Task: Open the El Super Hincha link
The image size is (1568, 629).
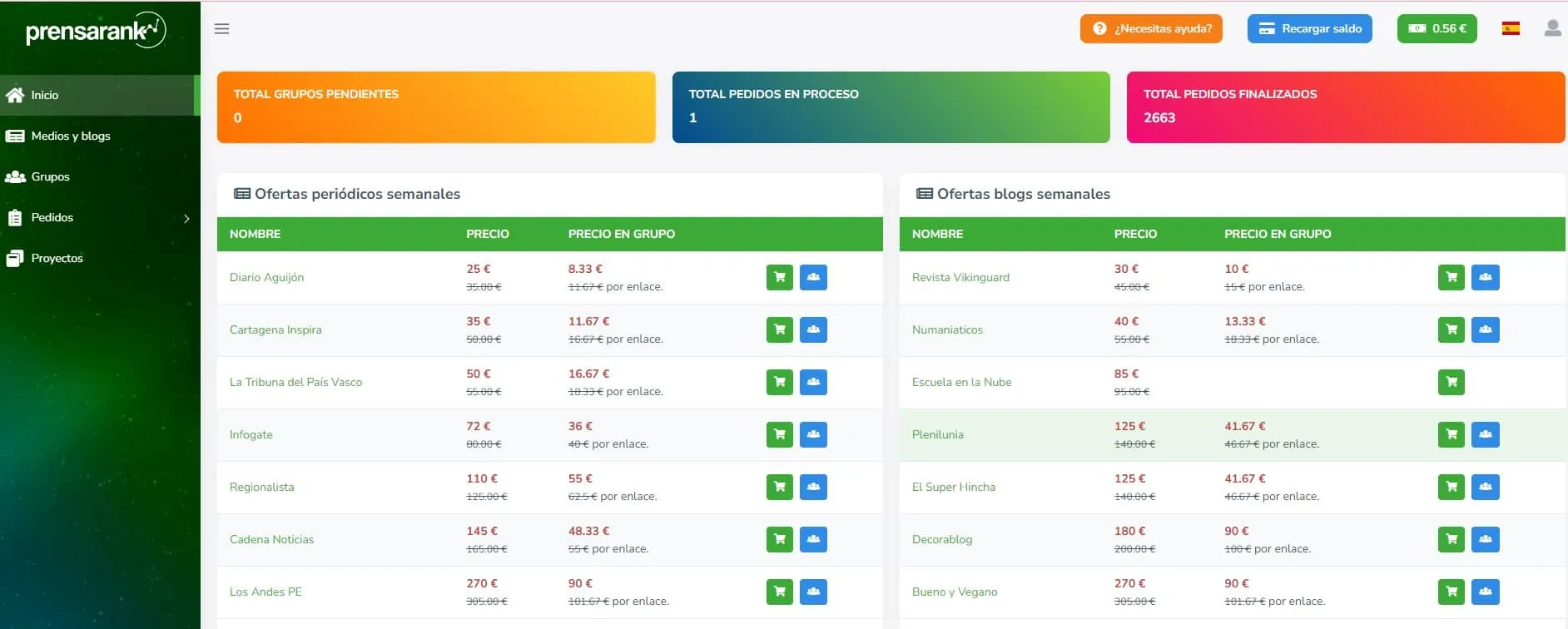Action: tap(954, 487)
